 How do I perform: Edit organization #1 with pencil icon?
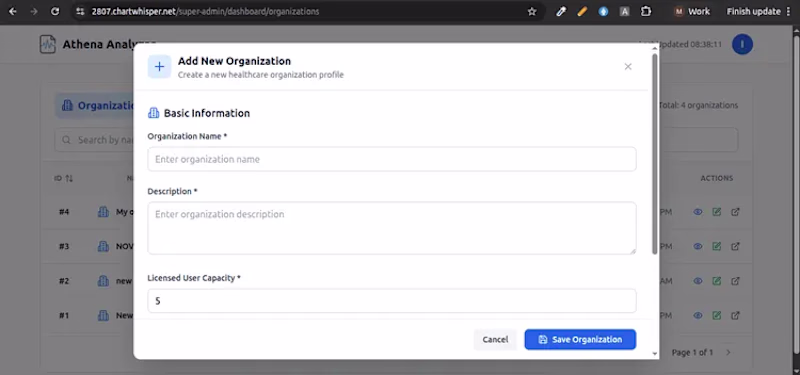pos(717,315)
